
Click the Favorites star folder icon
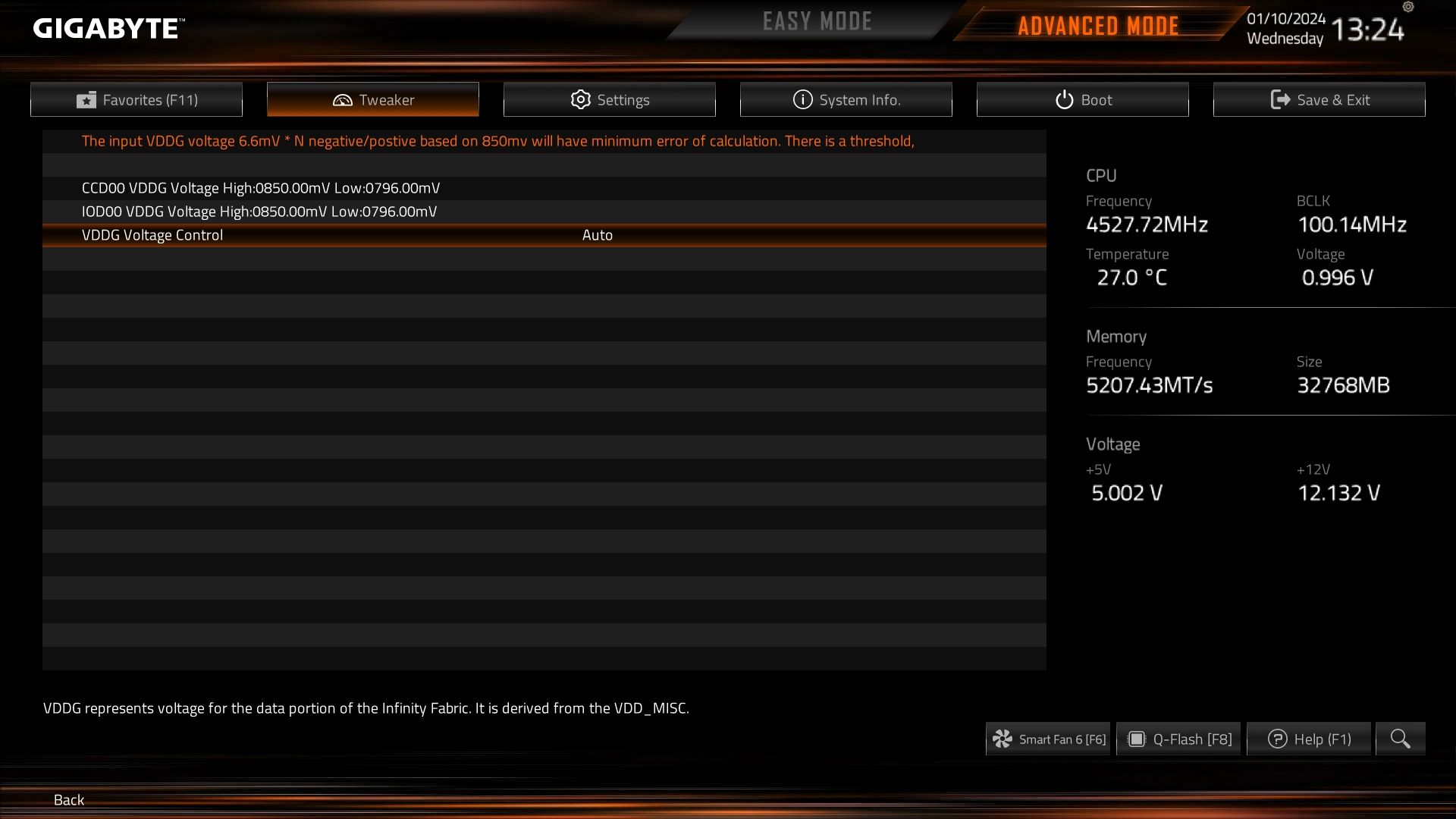point(86,100)
